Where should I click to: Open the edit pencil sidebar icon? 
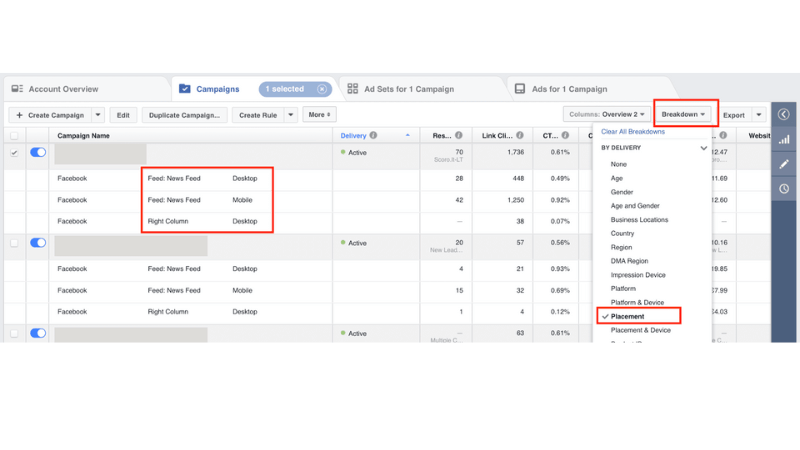[x=784, y=164]
